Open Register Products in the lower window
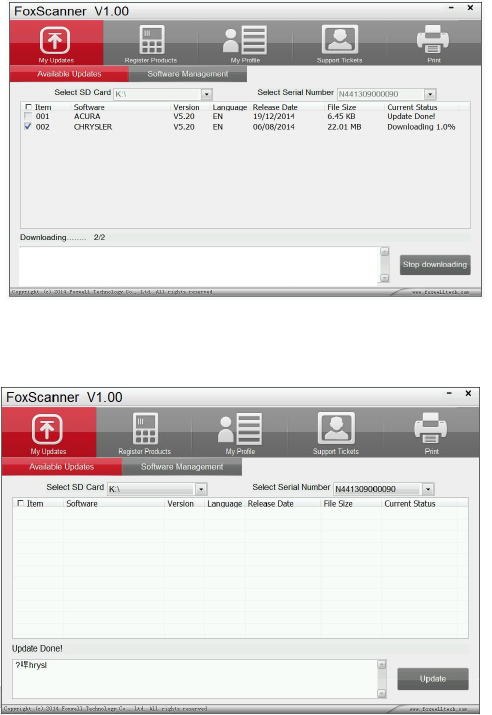Viewport: 492px width, 715px height. coord(145,432)
